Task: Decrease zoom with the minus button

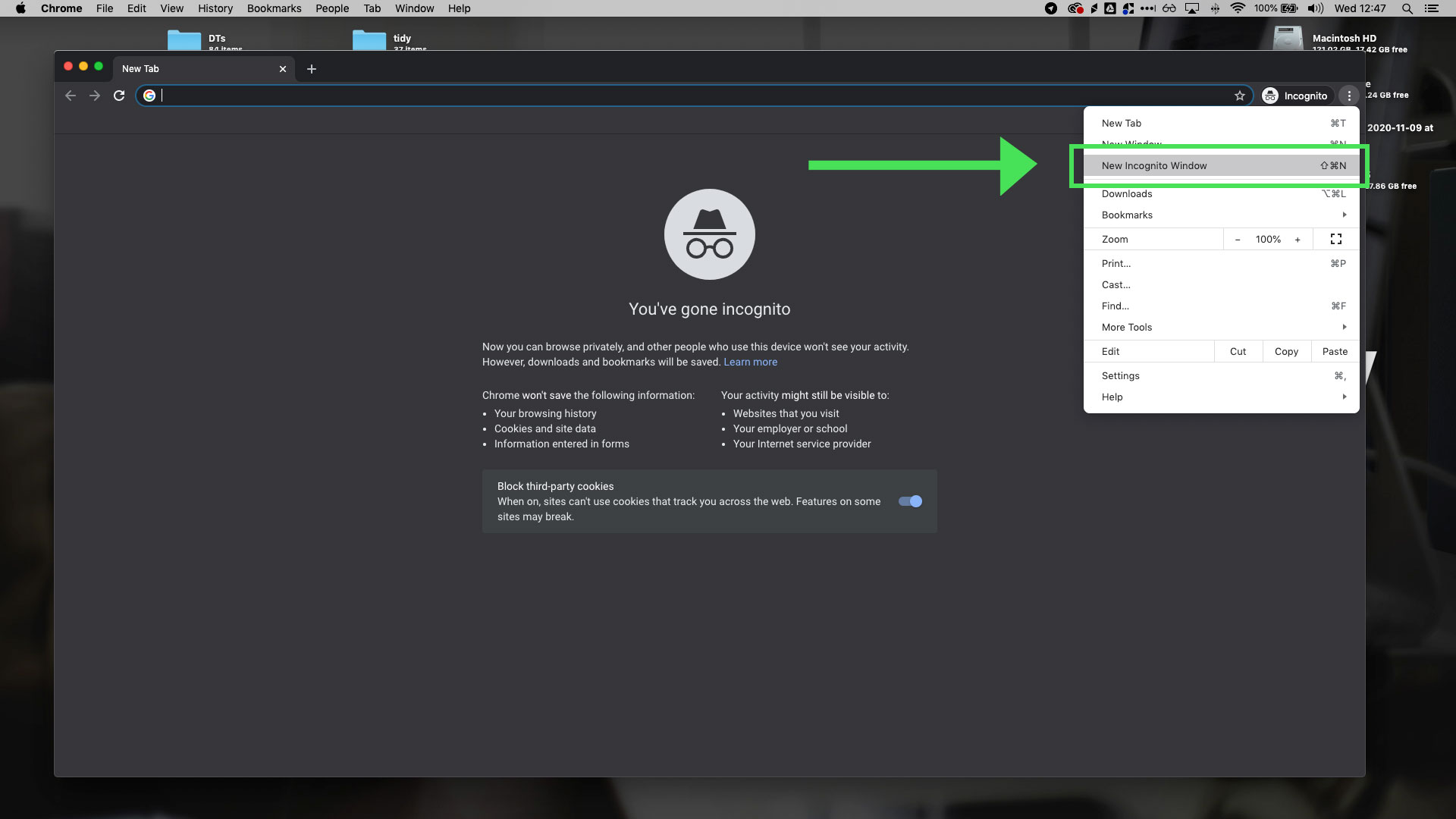Action: coord(1238,240)
